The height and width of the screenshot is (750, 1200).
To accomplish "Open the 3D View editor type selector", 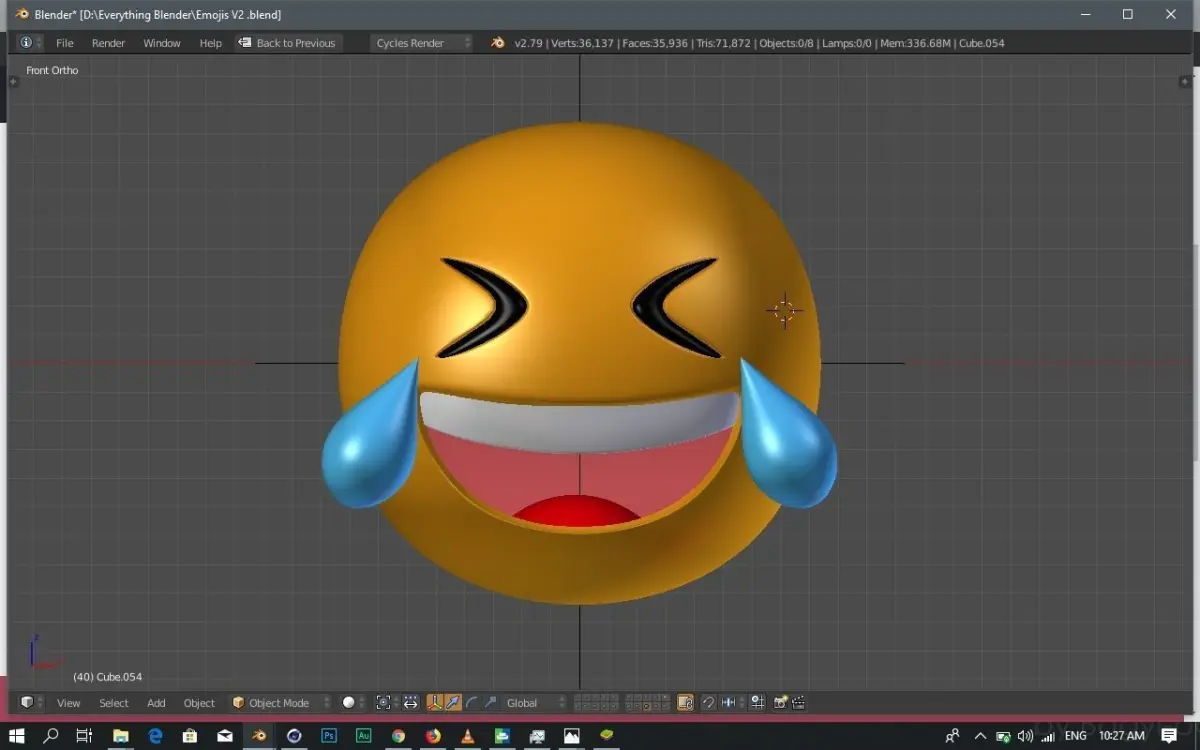I will [x=31, y=703].
